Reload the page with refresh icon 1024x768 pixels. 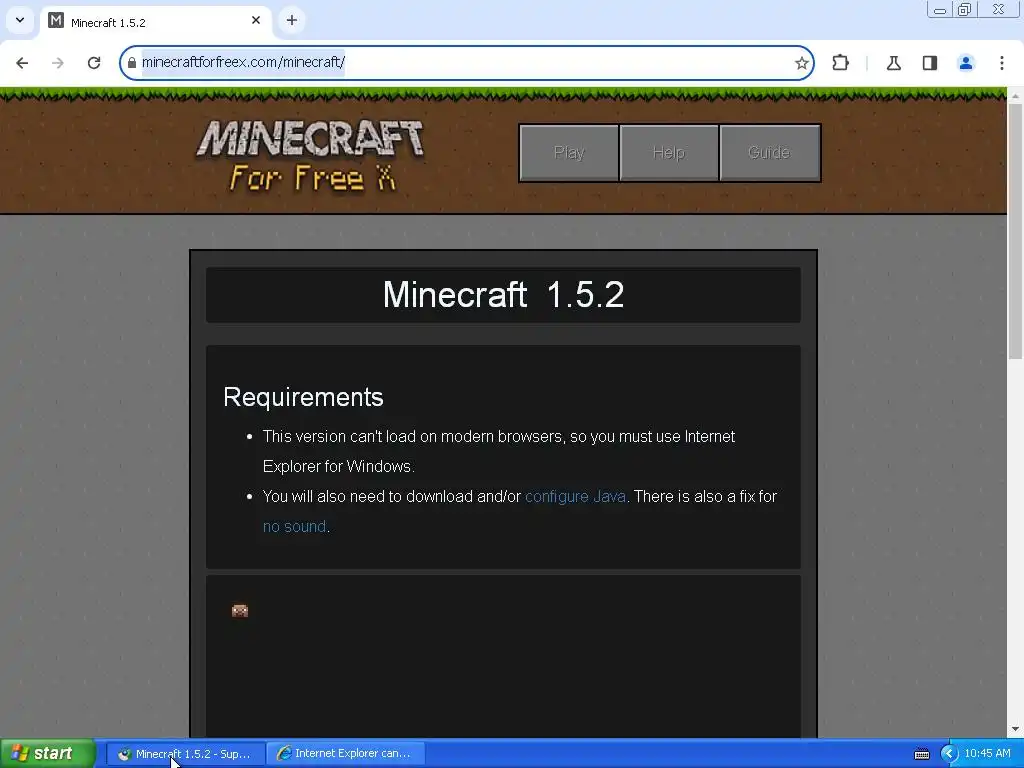point(94,63)
